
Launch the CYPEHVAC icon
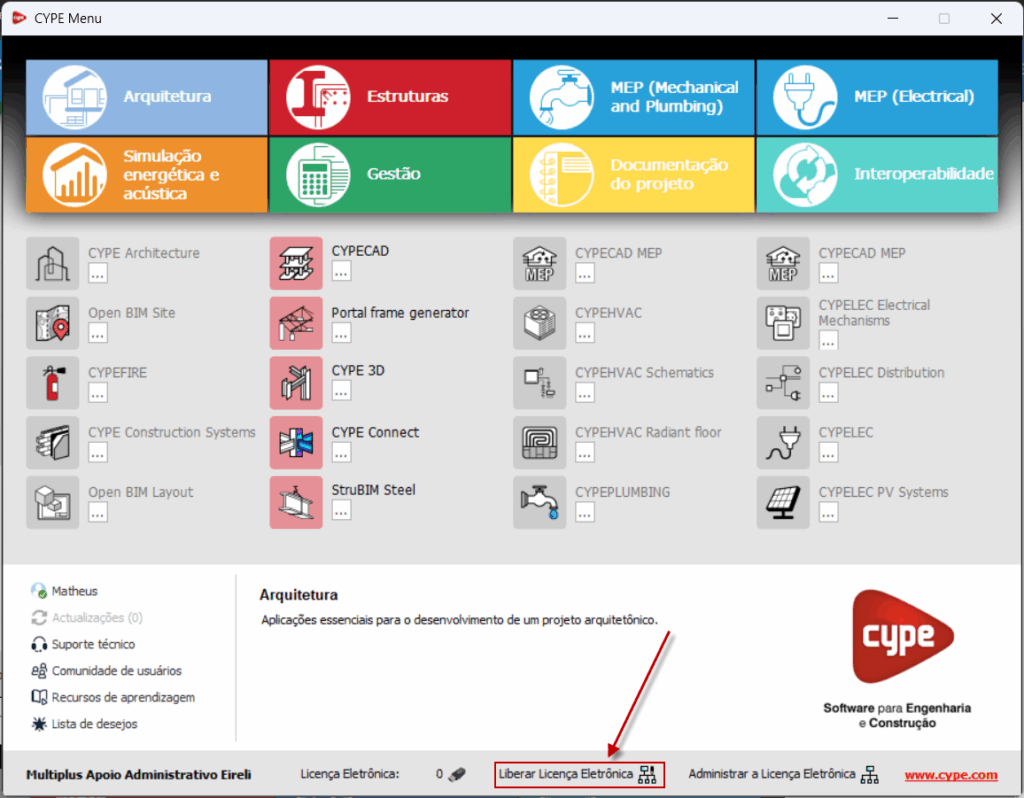539,323
